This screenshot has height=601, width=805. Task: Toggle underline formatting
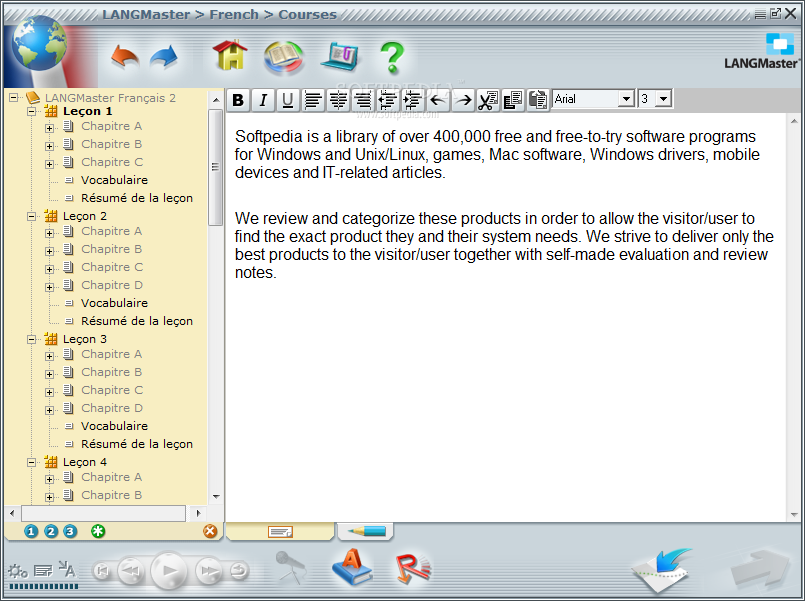[288, 100]
